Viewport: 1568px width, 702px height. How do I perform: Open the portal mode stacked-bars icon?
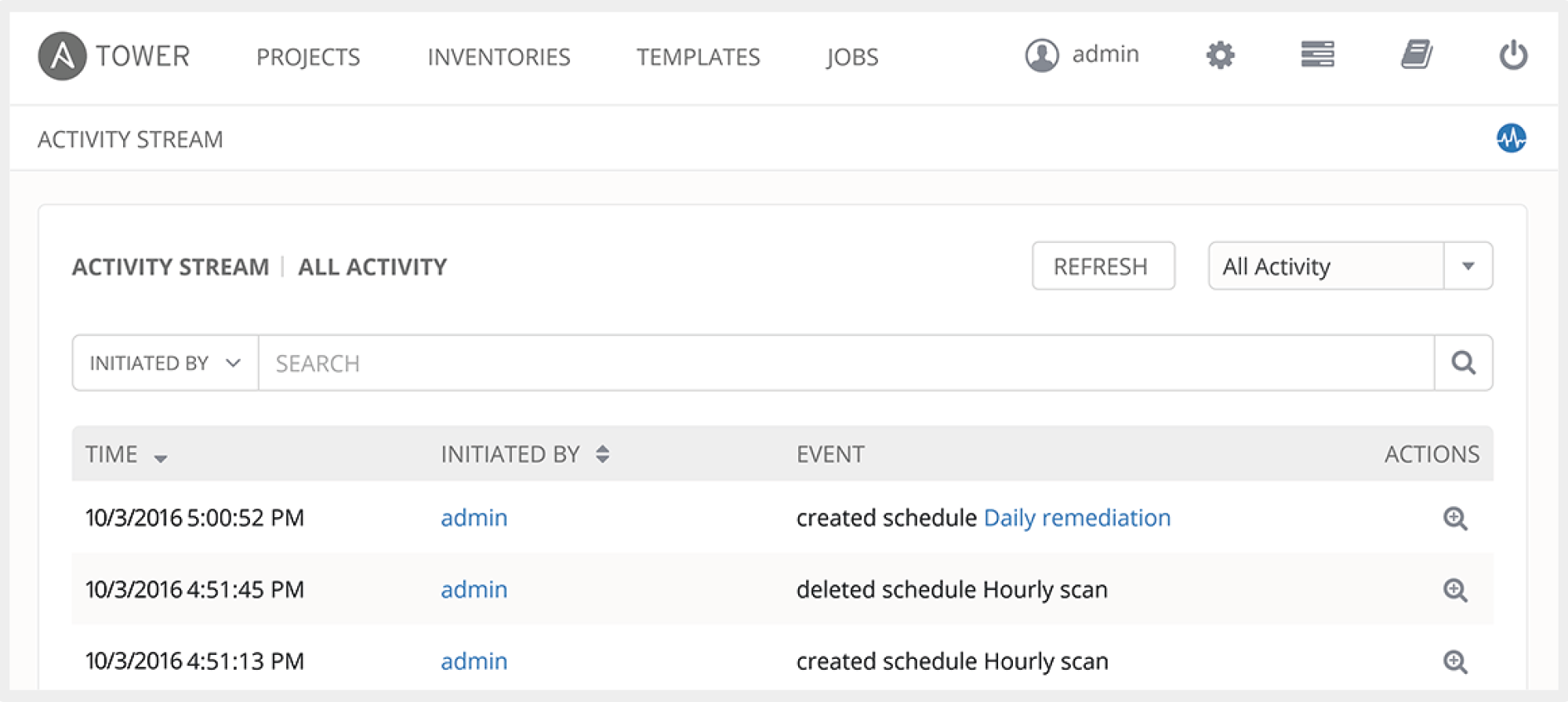[x=1317, y=55]
